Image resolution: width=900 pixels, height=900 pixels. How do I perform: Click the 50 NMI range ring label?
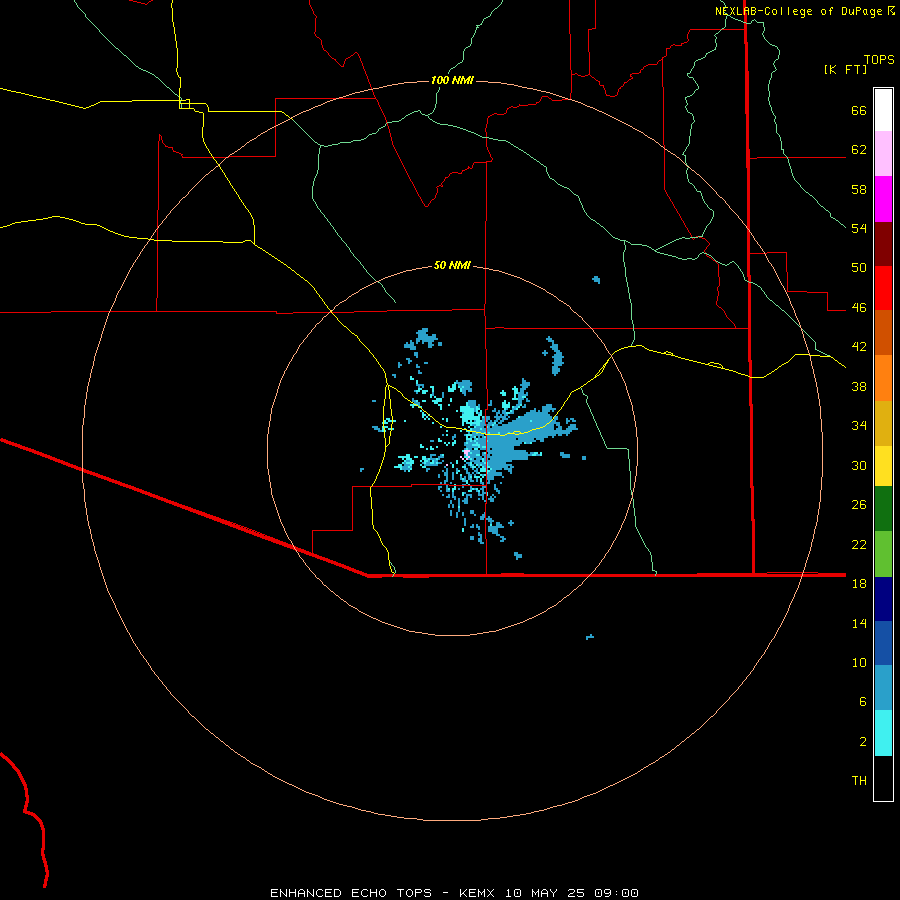click(452, 265)
